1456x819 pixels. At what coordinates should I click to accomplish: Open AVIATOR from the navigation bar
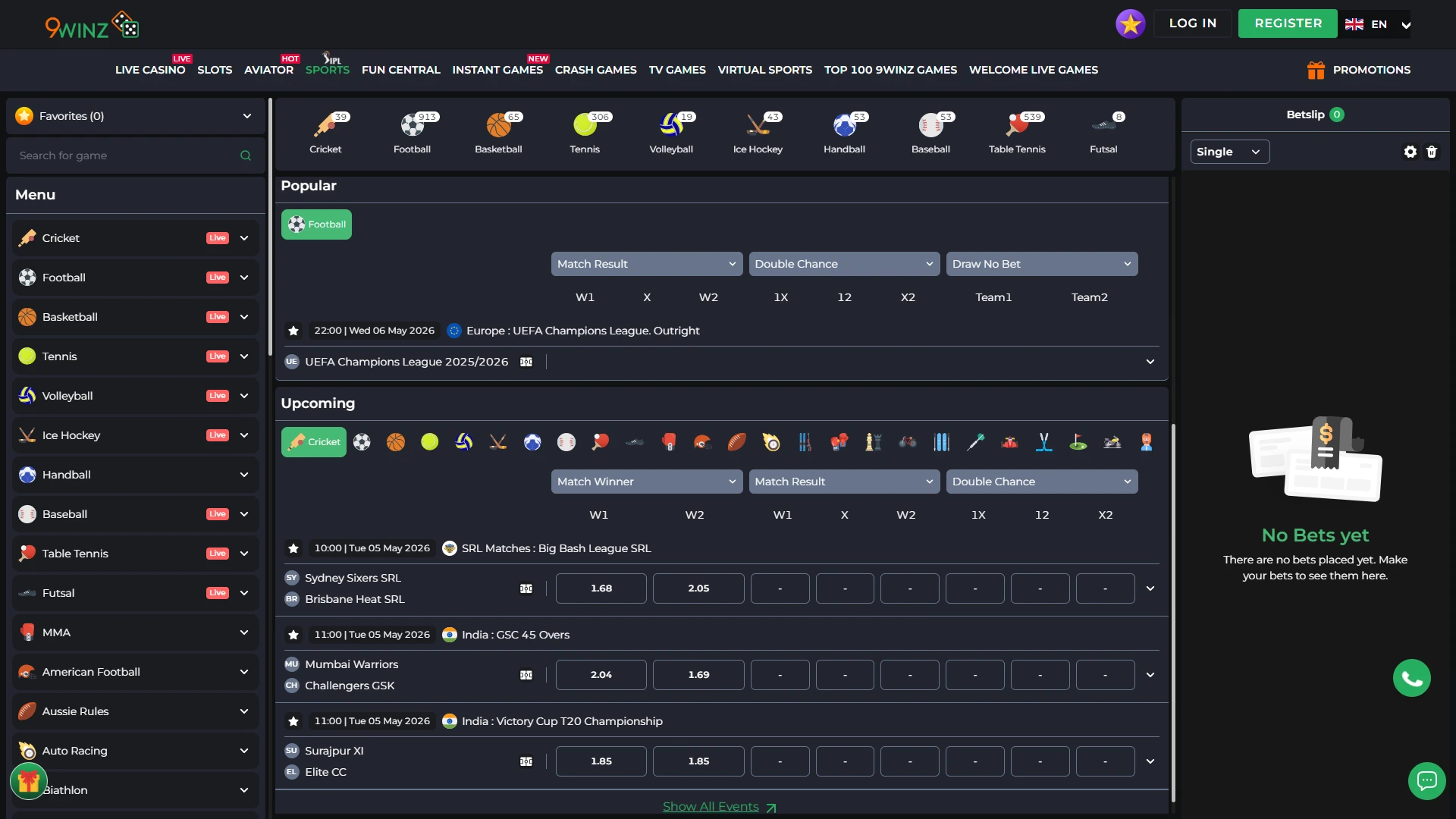pyautogui.click(x=268, y=70)
